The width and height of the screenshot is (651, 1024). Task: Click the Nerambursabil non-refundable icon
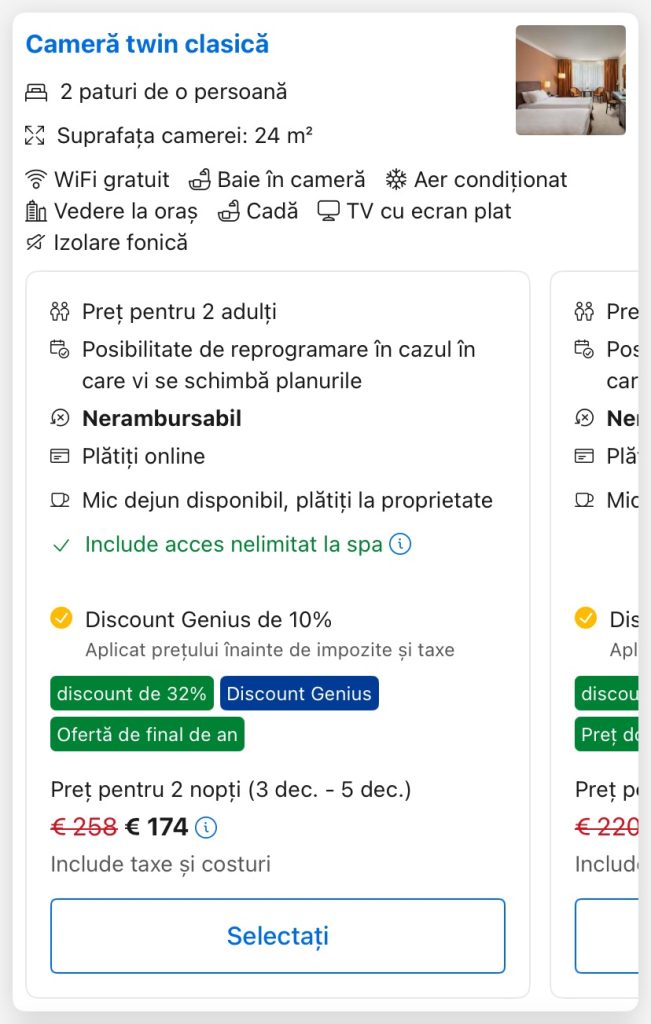60,418
